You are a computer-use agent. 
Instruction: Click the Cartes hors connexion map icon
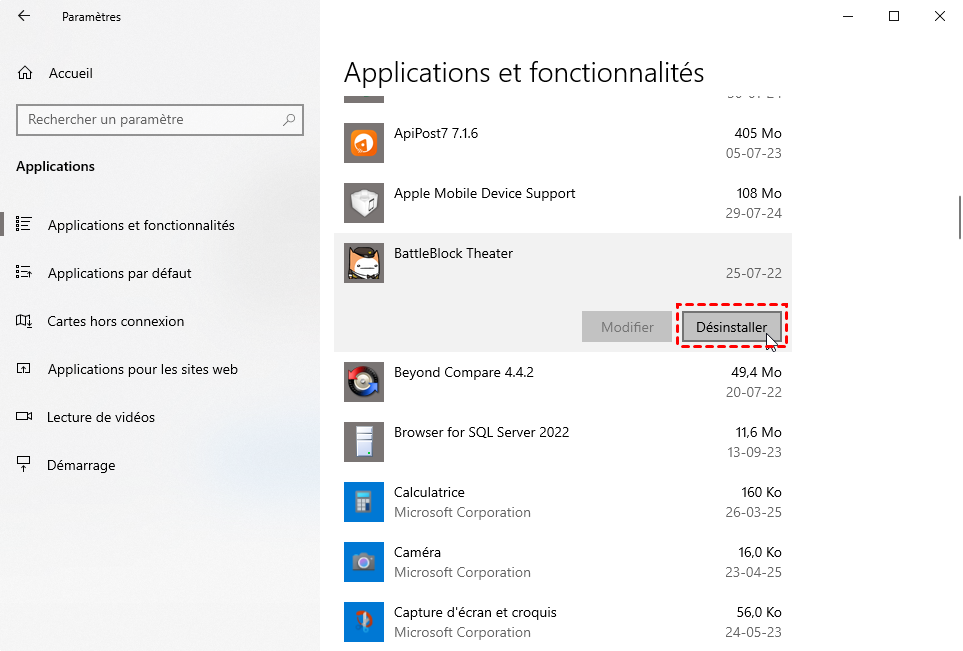point(23,321)
